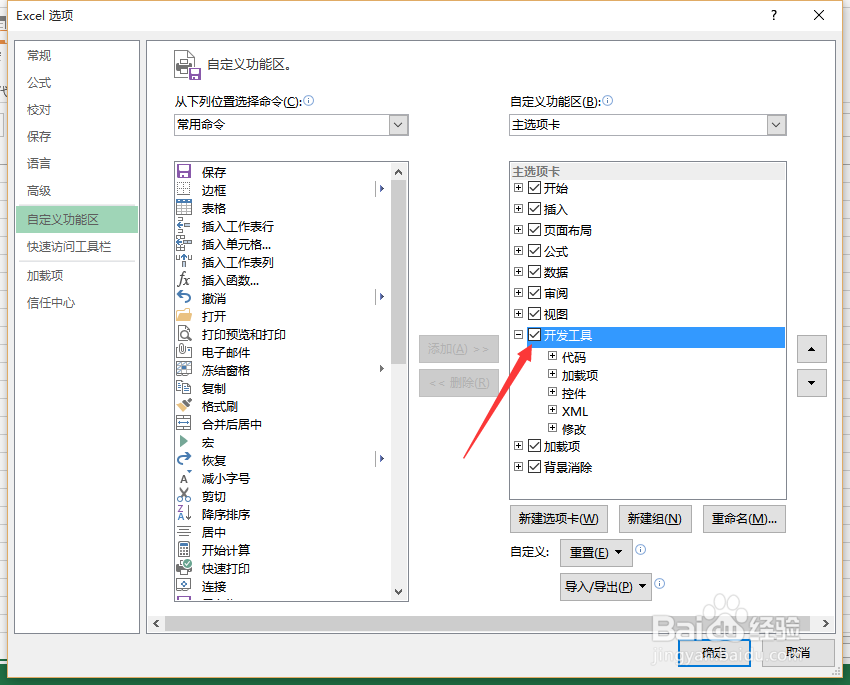Viewport: 850px width, 685px height.
Task: Click the 新建组(N) button
Action: pyautogui.click(x=654, y=519)
